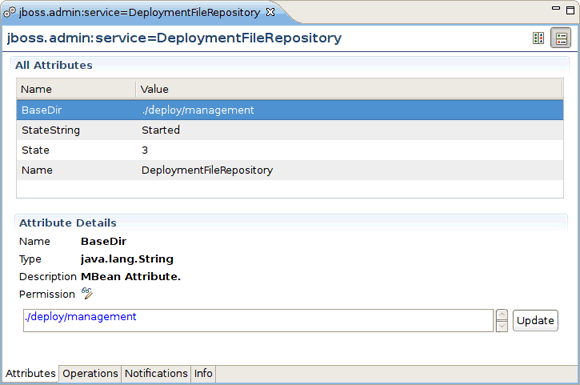Click the Update button

pos(535,320)
